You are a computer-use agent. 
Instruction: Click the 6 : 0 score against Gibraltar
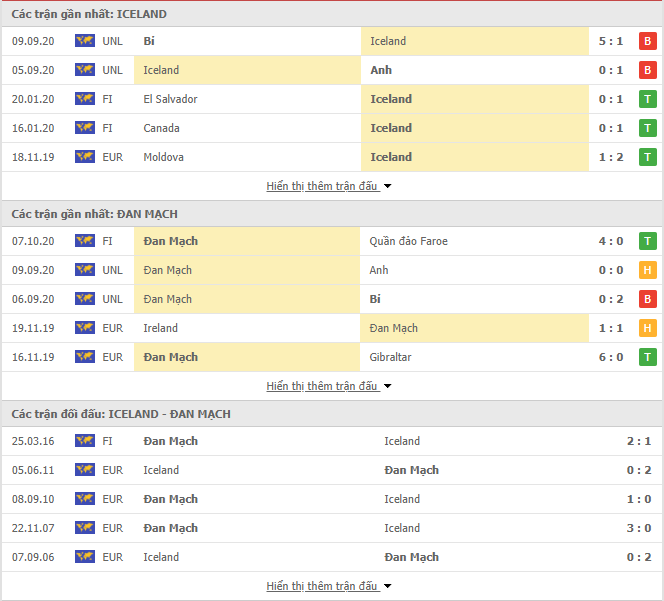(611, 357)
